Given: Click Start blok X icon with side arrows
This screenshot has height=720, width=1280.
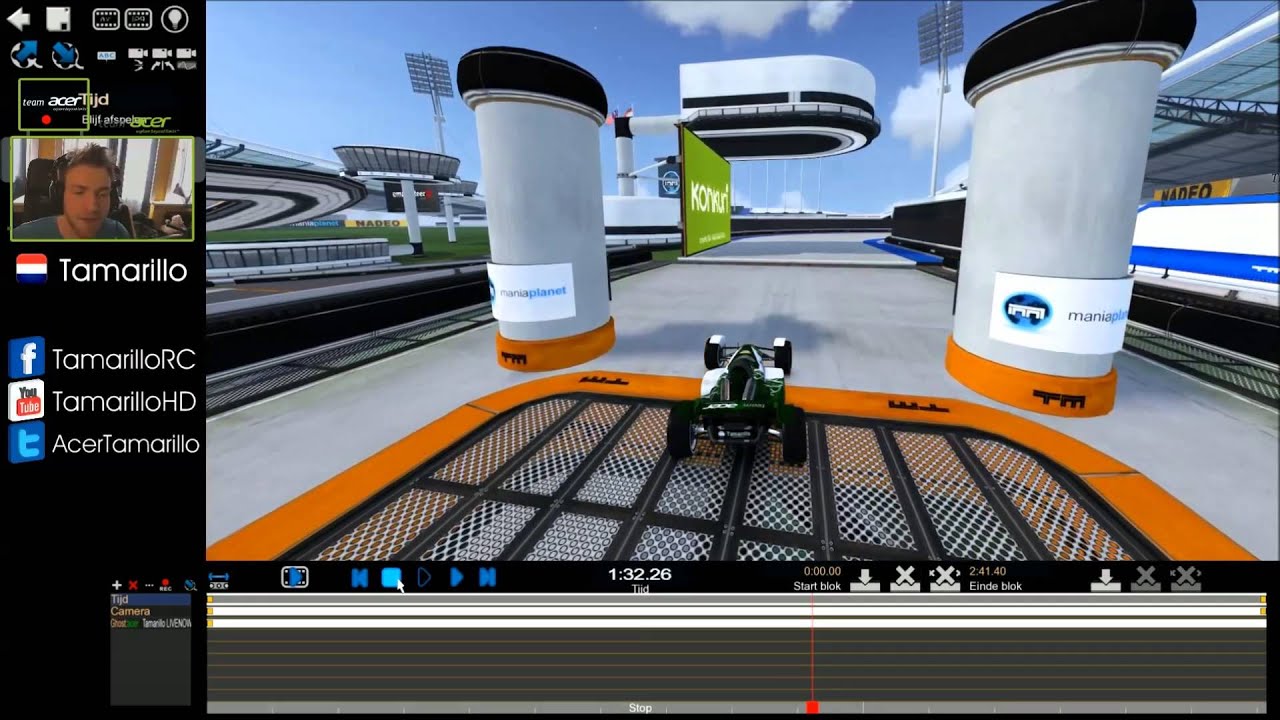Looking at the screenshot, I should point(945,579).
